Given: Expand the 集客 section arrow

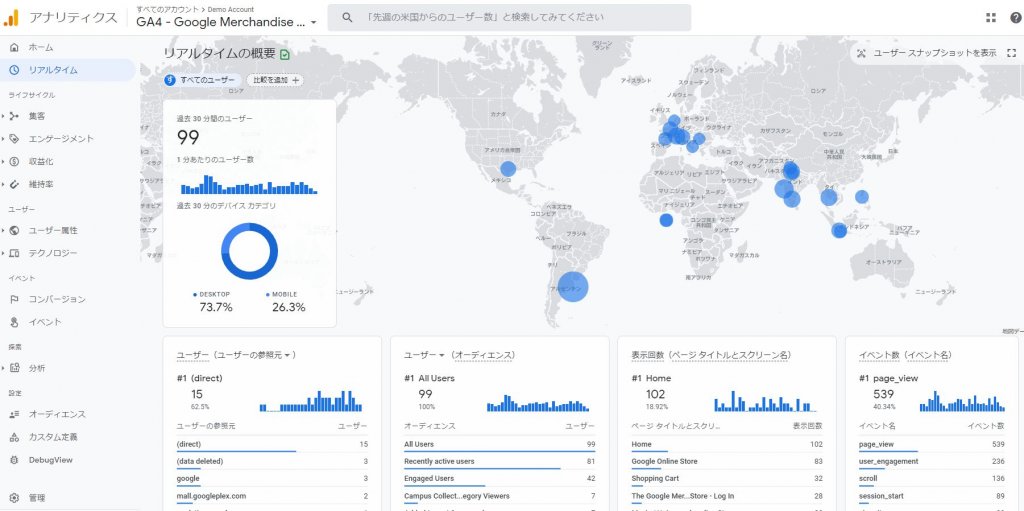Looking at the screenshot, I should 3,116.
